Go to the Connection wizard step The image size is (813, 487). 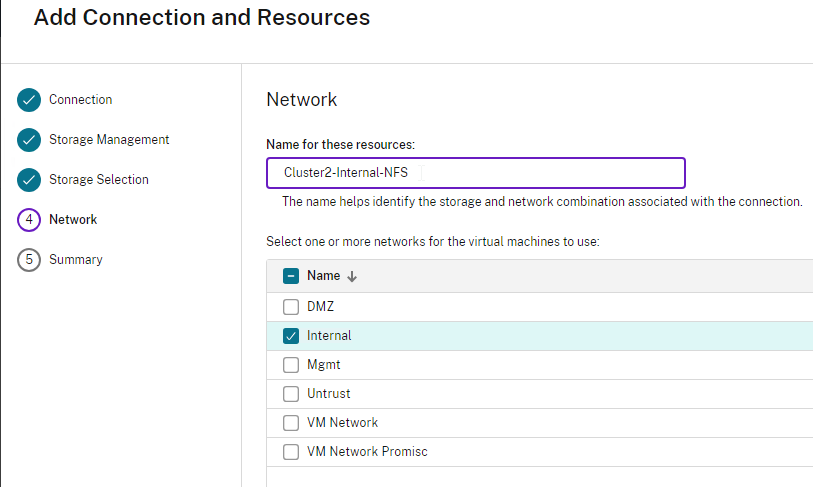[x=80, y=100]
